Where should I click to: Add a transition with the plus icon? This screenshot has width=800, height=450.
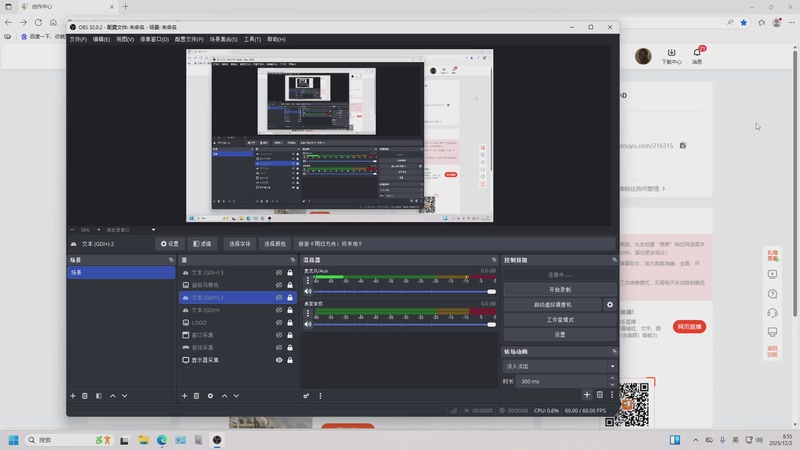pos(587,395)
